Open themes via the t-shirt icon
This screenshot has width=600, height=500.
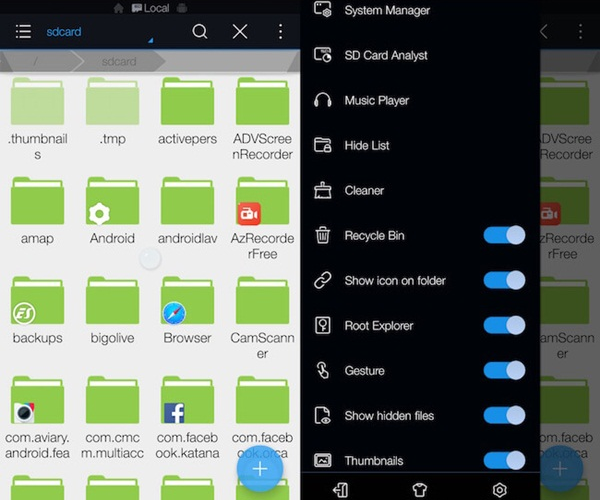coord(420,490)
